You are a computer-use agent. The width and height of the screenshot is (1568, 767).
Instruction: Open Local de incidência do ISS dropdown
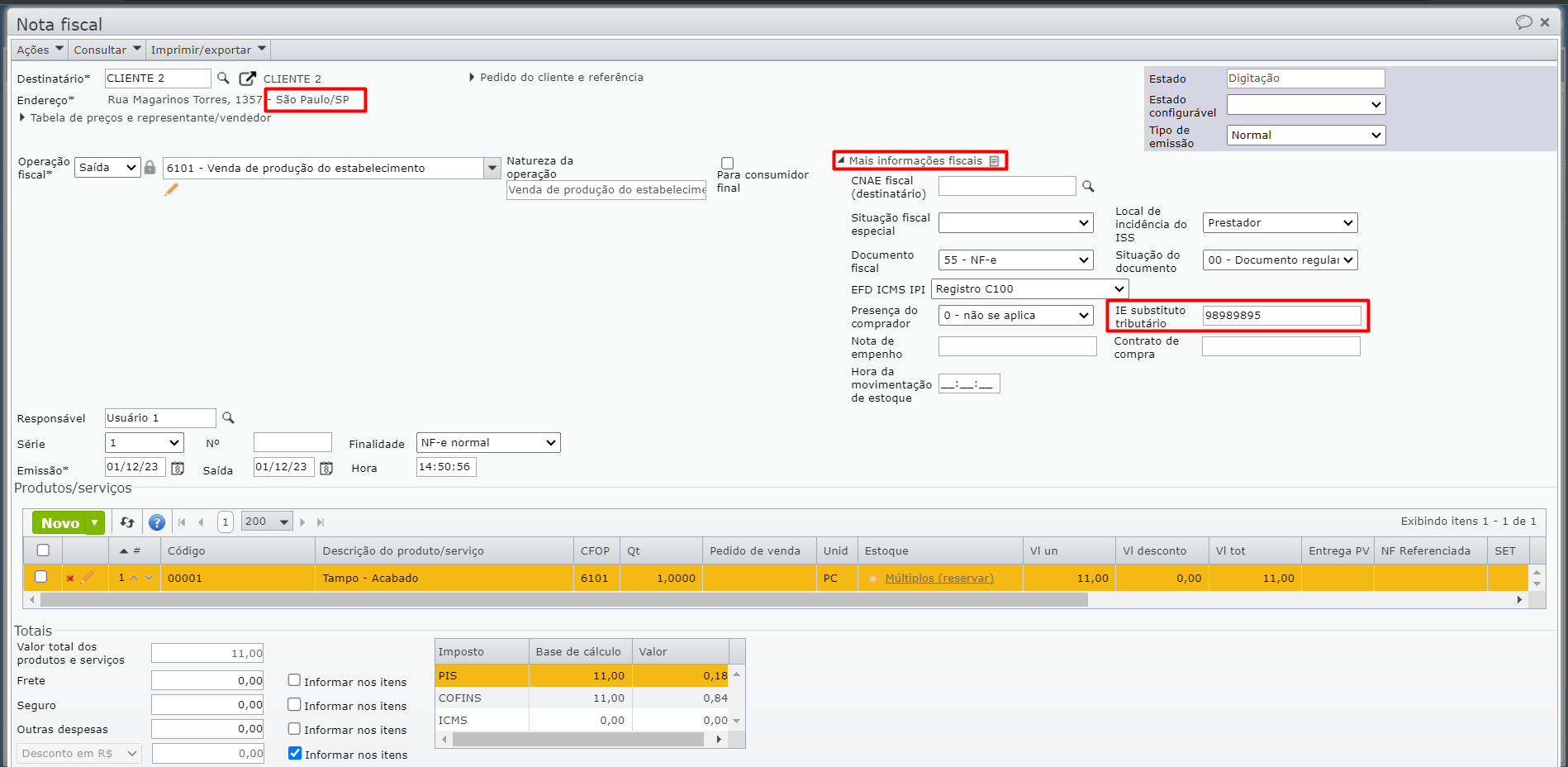pos(1281,223)
